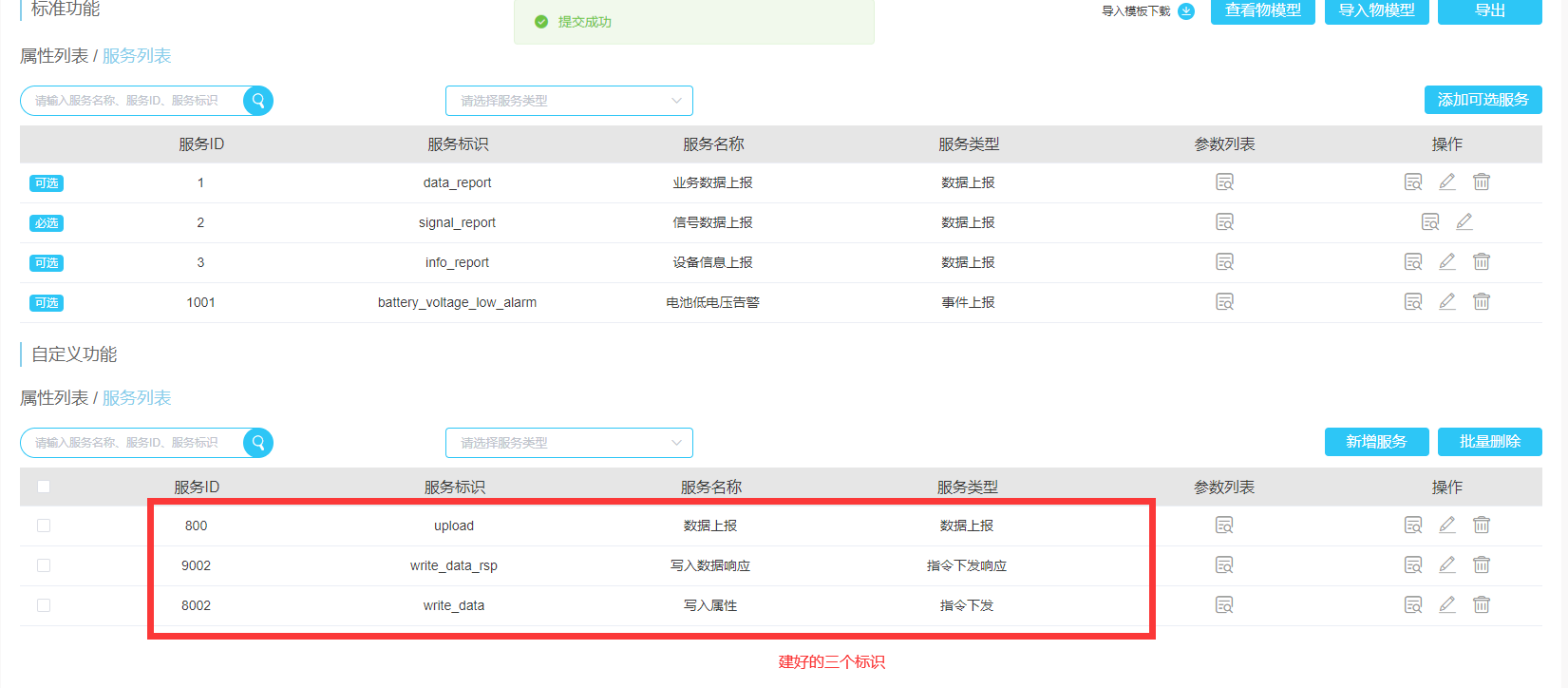Edit the info_report service
The height and width of the screenshot is (688, 1568).
point(1447,262)
